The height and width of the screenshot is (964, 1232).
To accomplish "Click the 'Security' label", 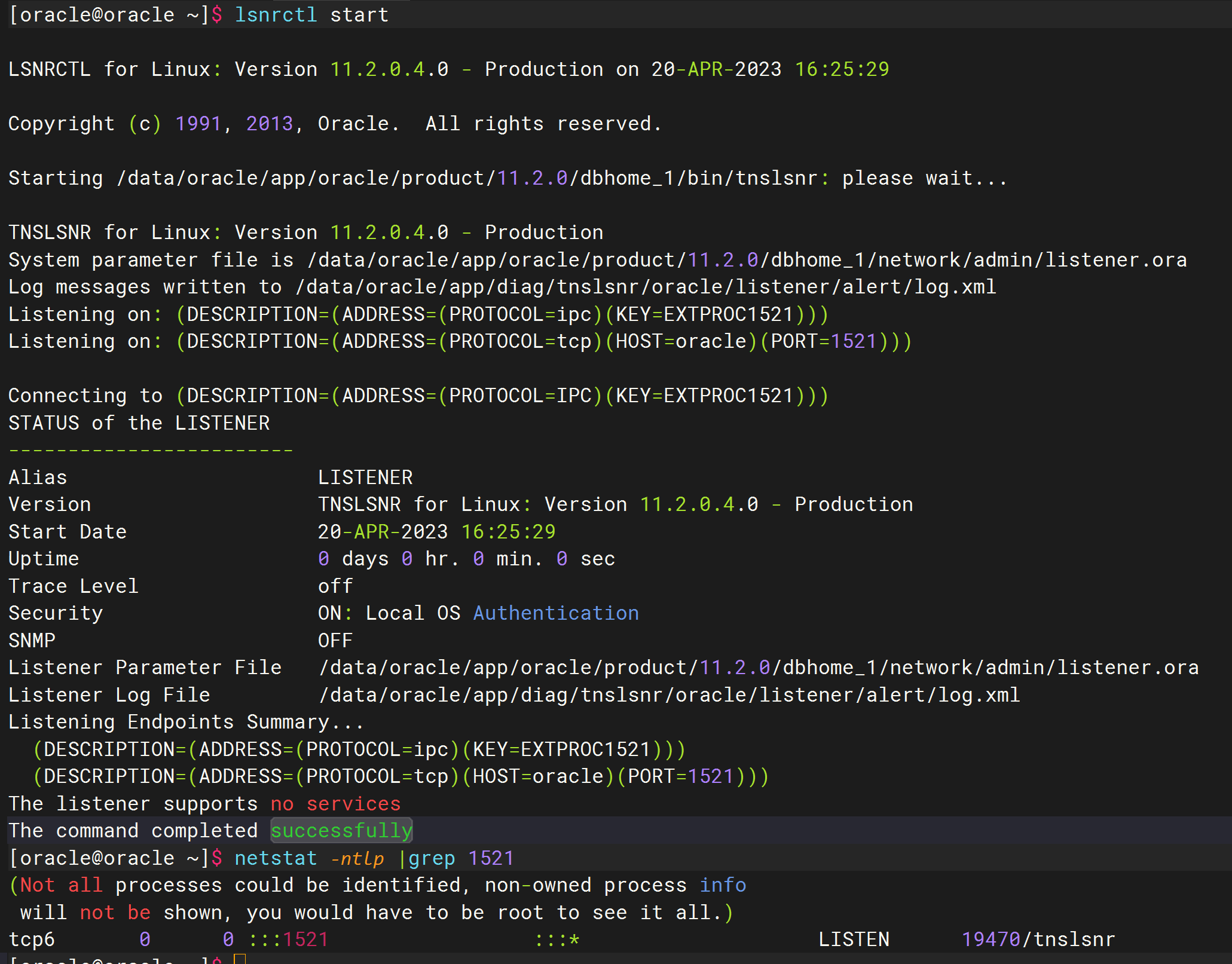I will click(56, 613).
